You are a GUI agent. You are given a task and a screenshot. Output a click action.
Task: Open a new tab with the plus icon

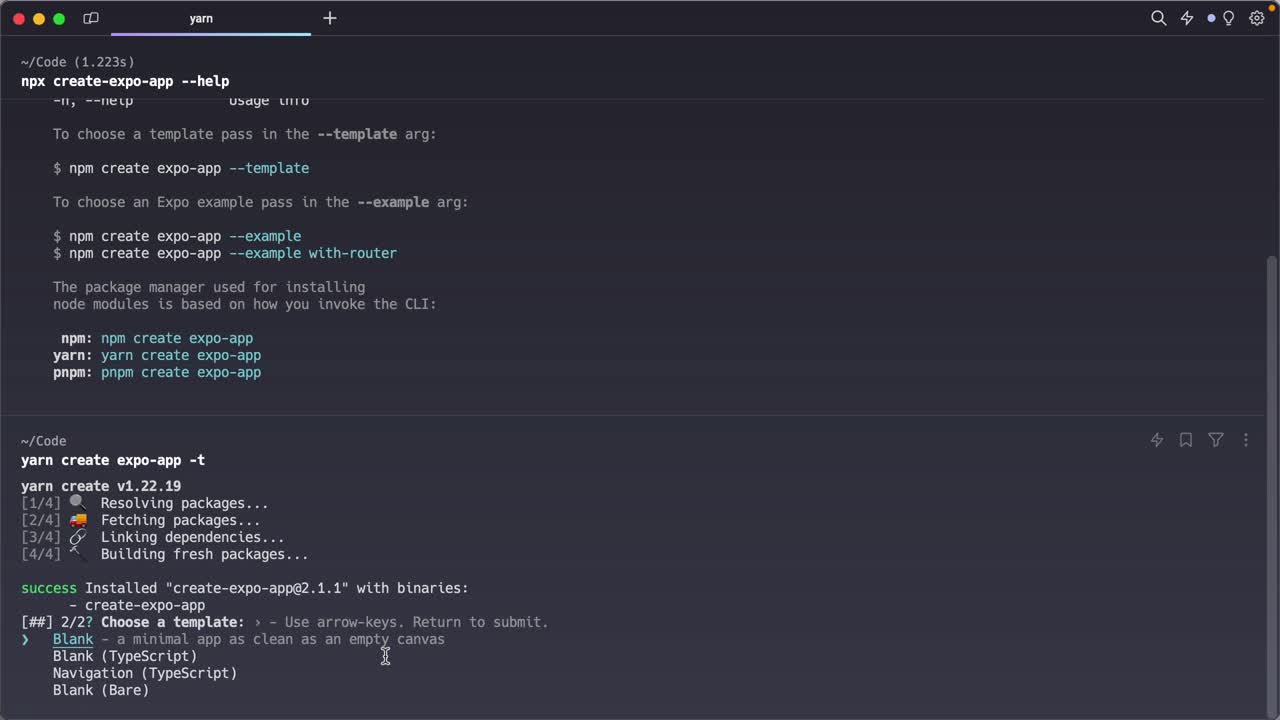click(x=330, y=18)
